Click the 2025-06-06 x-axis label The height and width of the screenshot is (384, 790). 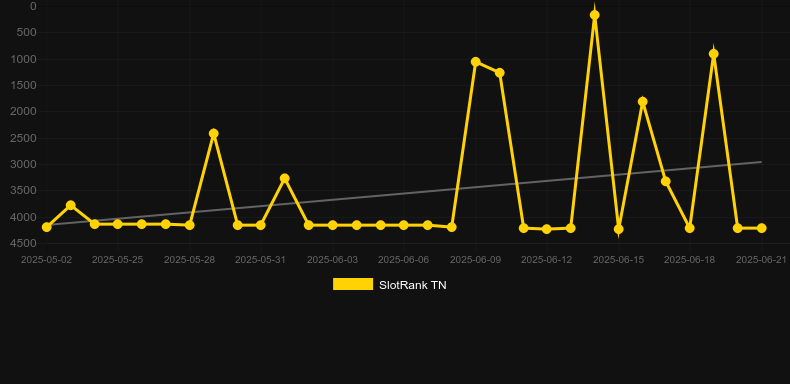(x=404, y=260)
